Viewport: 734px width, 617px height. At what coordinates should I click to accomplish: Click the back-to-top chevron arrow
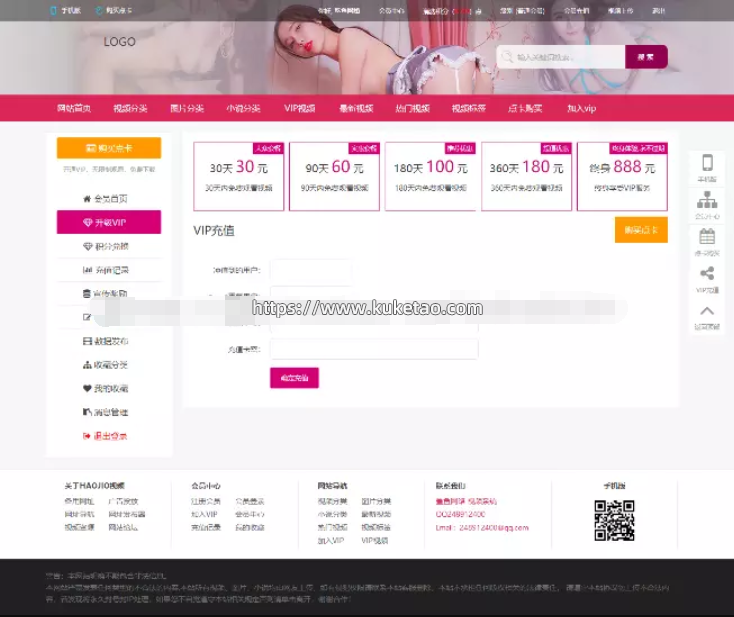pos(707,311)
